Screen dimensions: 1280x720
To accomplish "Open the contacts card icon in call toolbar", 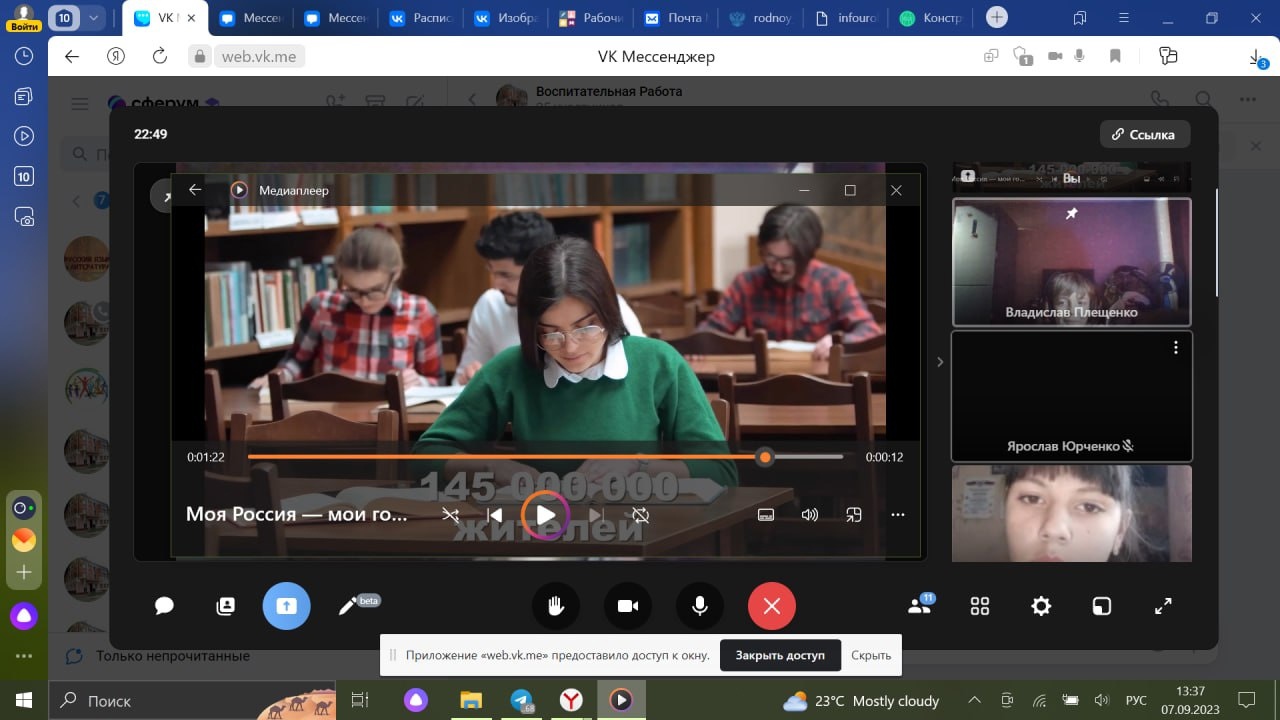I will [x=226, y=606].
